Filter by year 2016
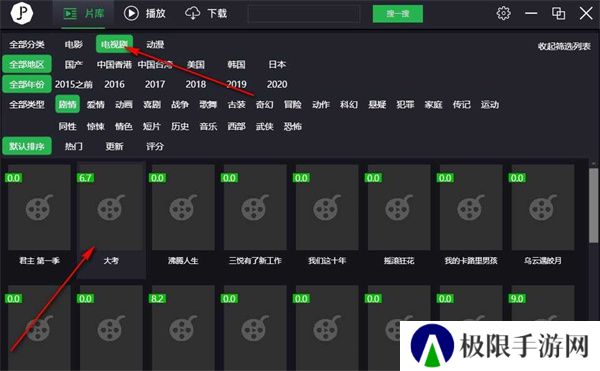This screenshot has height=371, width=600. pyautogui.click(x=114, y=84)
